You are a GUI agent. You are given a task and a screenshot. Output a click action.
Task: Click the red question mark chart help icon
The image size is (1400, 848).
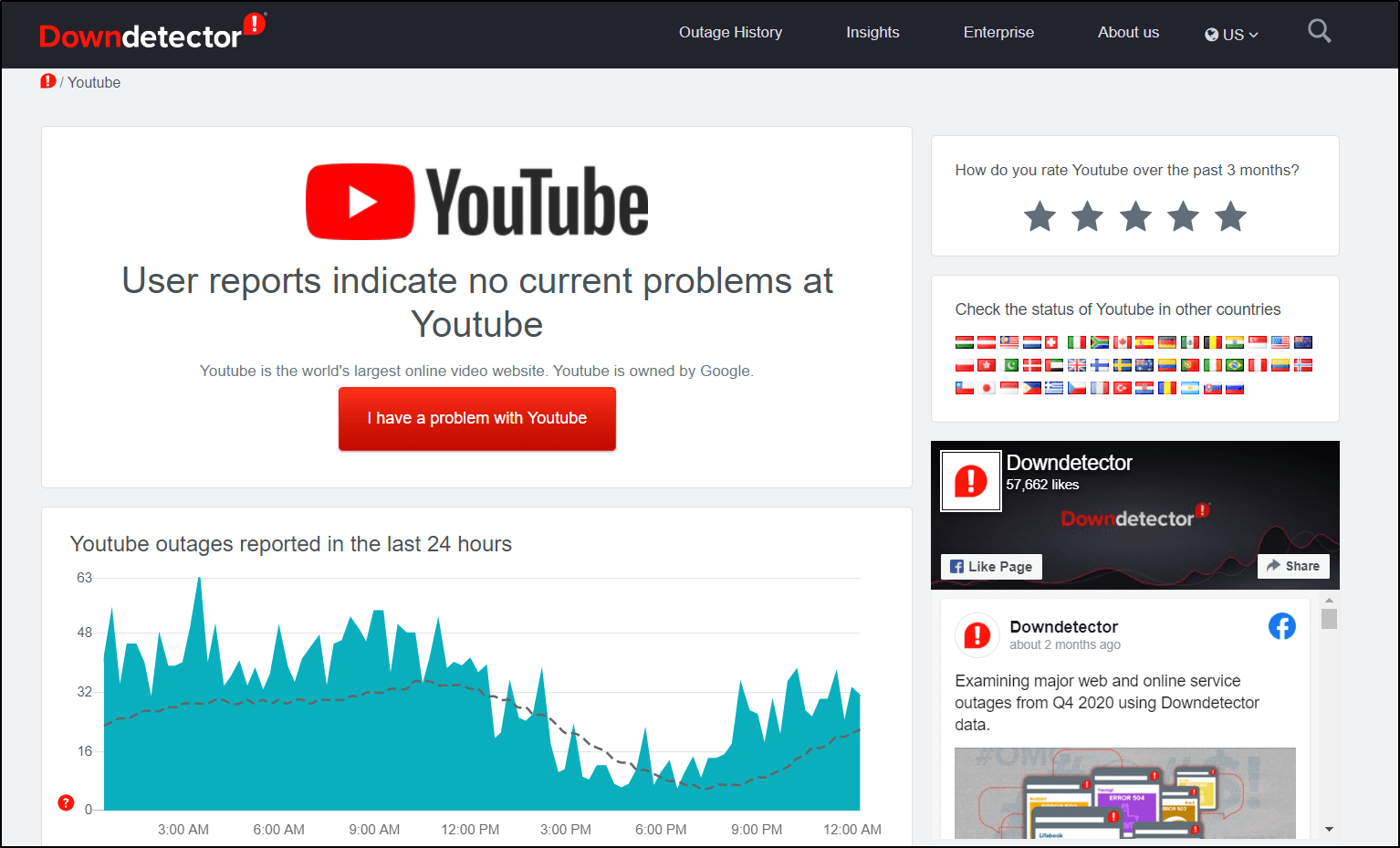click(x=66, y=802)
